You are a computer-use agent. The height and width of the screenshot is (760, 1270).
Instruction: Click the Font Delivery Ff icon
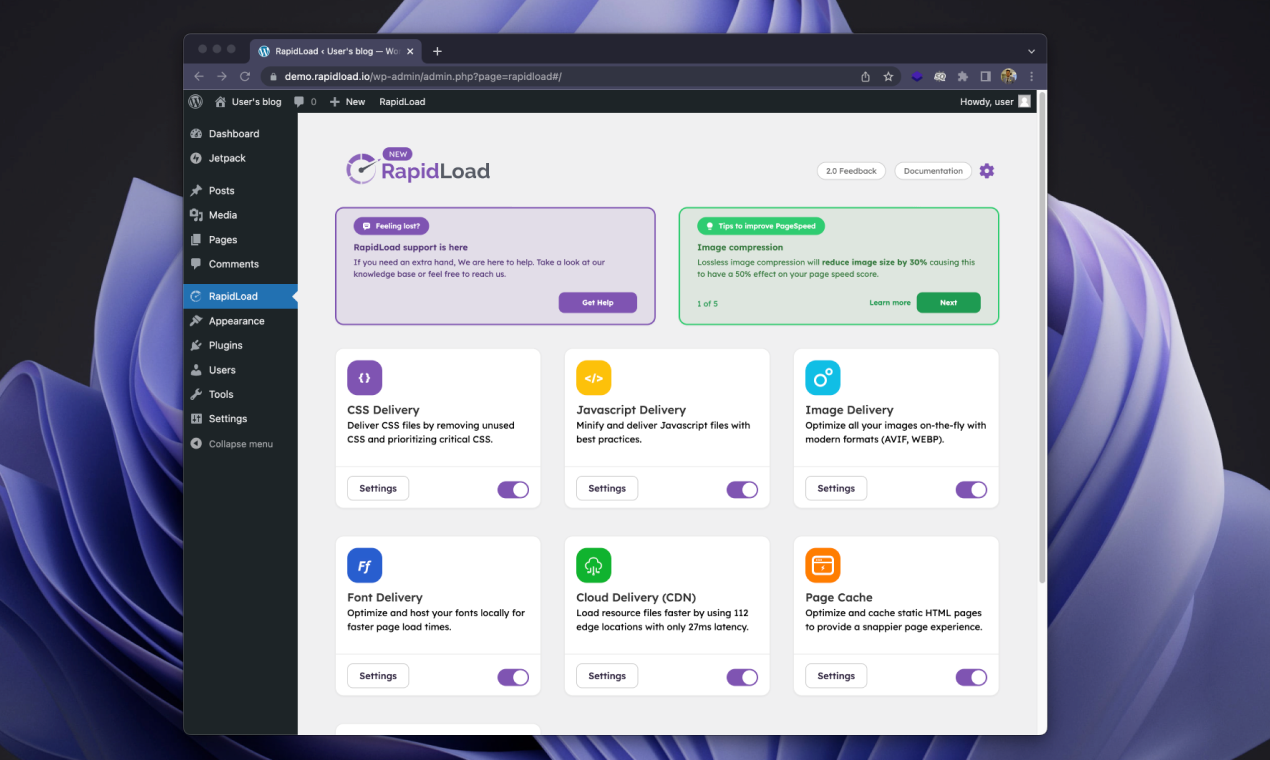[364, 565]
